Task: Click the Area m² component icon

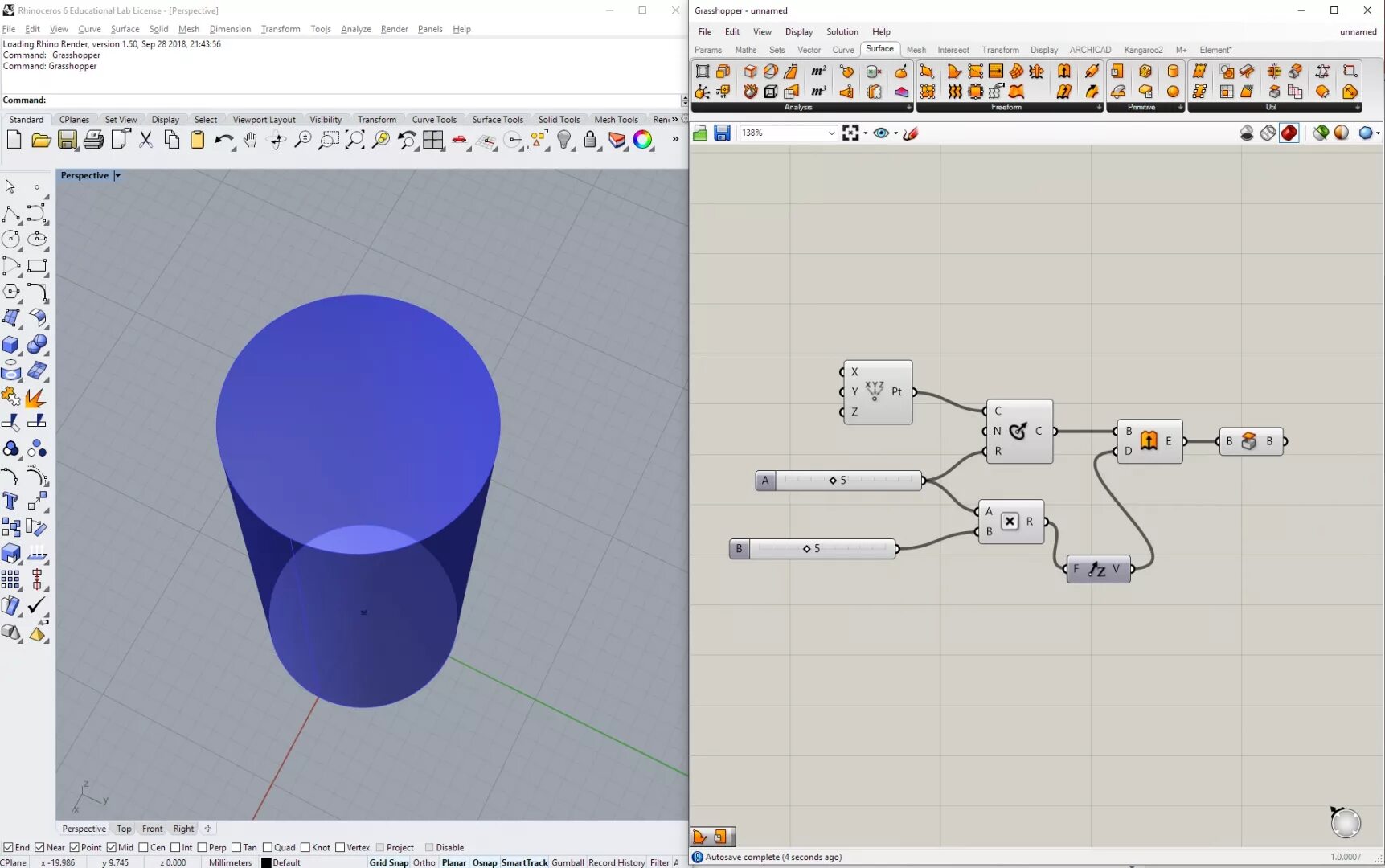Action: 818,72
